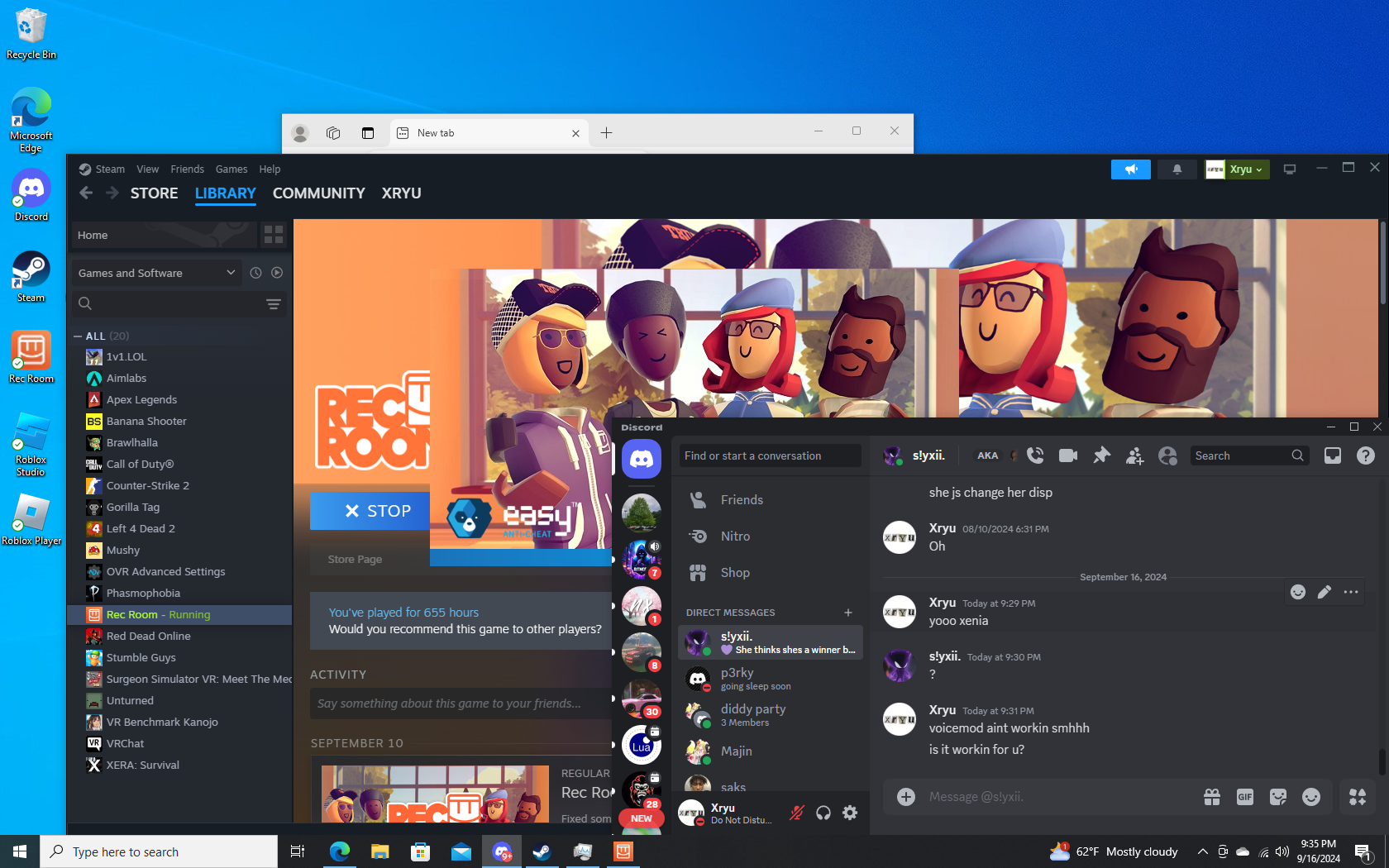Screen dimensions: 1389x868
Task: Open the Discord inbox
Action: 1333,455
